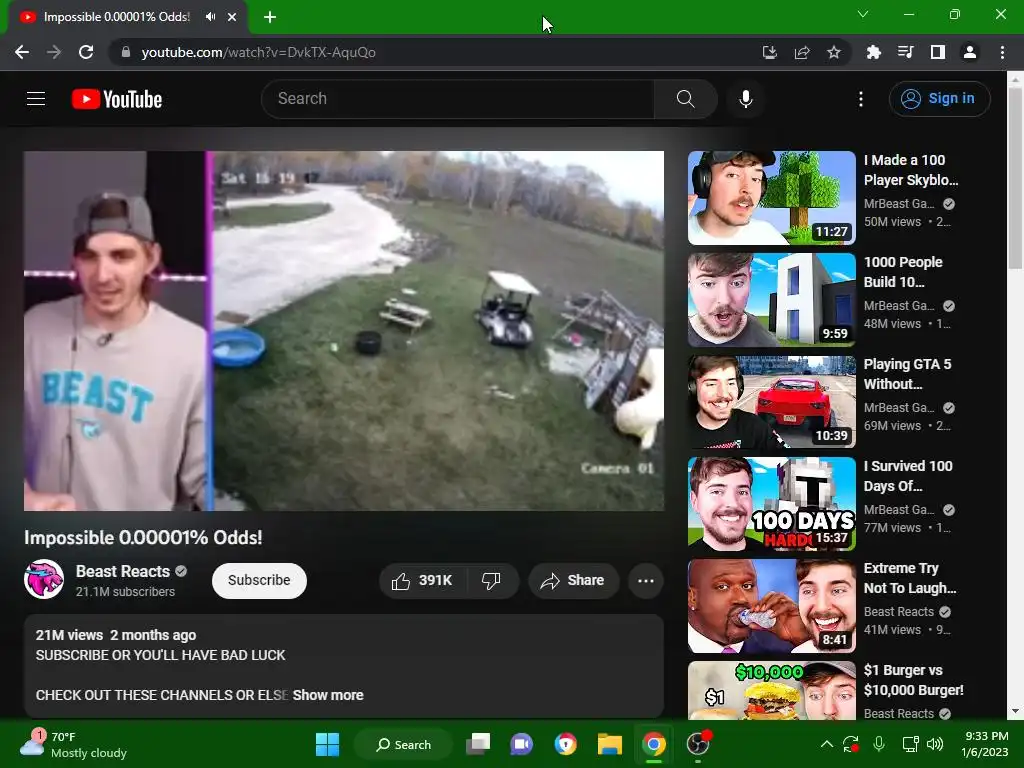Screen dimensions: 1024x768
Task: Open volume control in system tray
Action: tap(935, 744)
